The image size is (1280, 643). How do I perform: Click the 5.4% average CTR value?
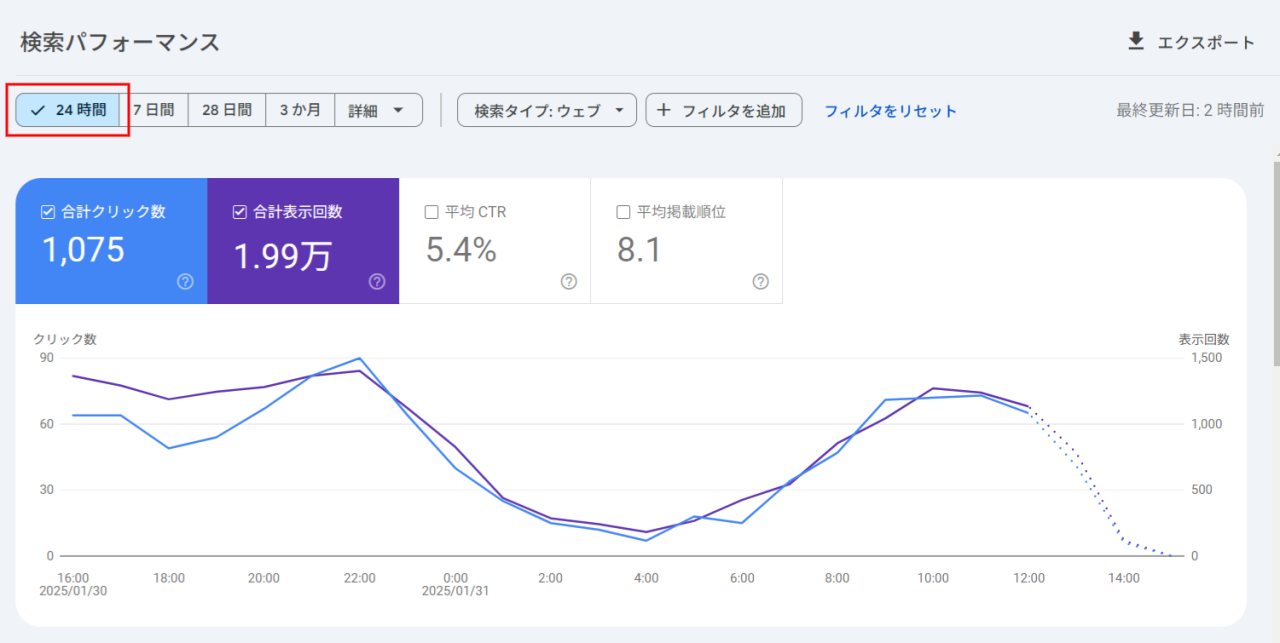click(461, 250)
